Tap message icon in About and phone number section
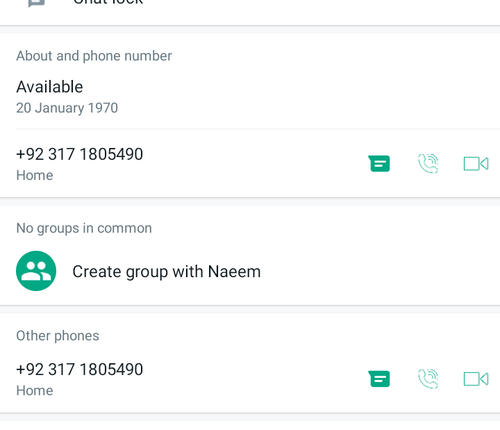The width and height of the screenshot is (500, 430). coord(379,164)
